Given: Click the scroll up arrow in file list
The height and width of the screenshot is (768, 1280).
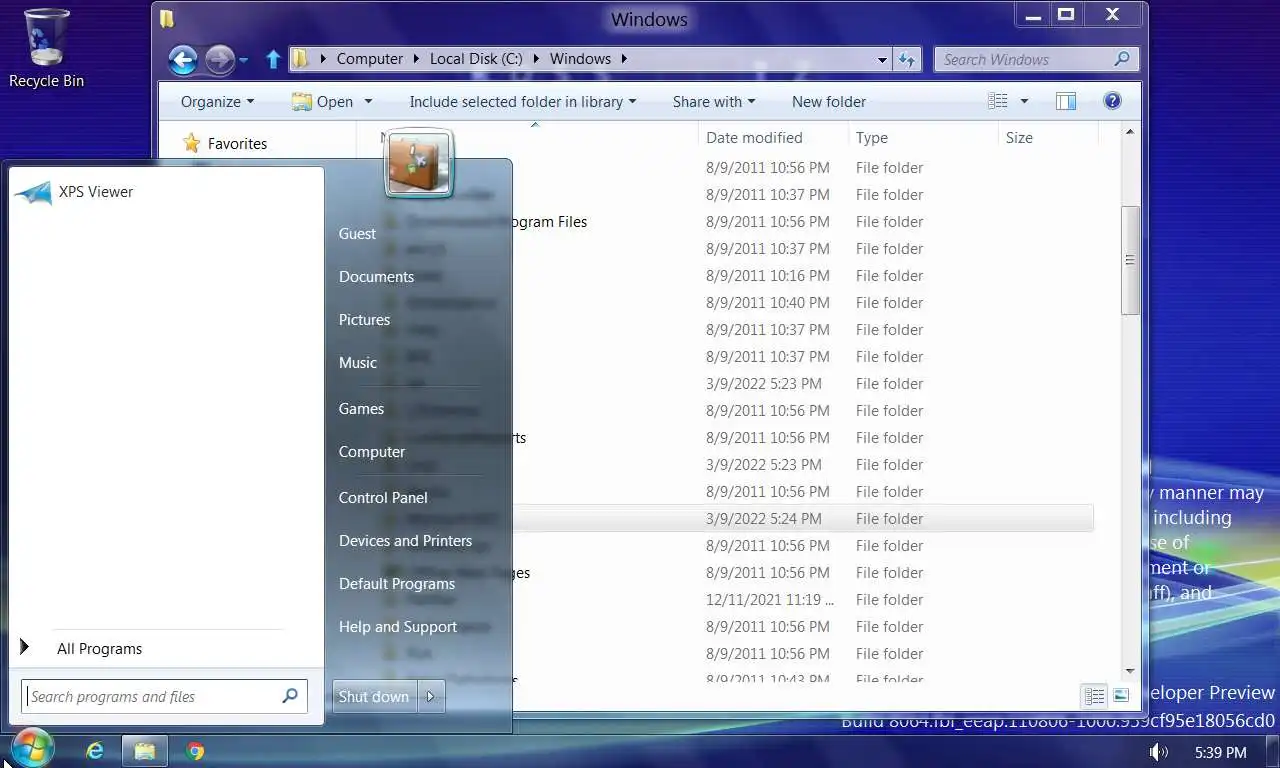Looking at the screenshot, I should [x=1130, y=131].
